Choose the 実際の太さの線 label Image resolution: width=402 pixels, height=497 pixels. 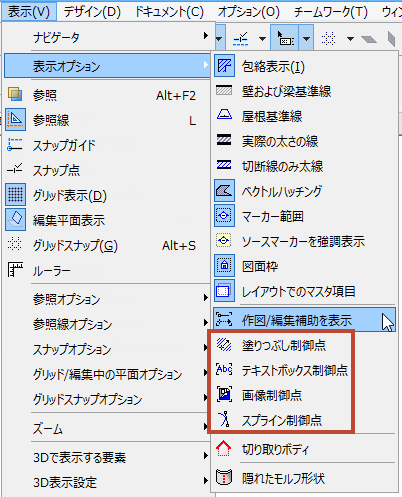[280, 141]
